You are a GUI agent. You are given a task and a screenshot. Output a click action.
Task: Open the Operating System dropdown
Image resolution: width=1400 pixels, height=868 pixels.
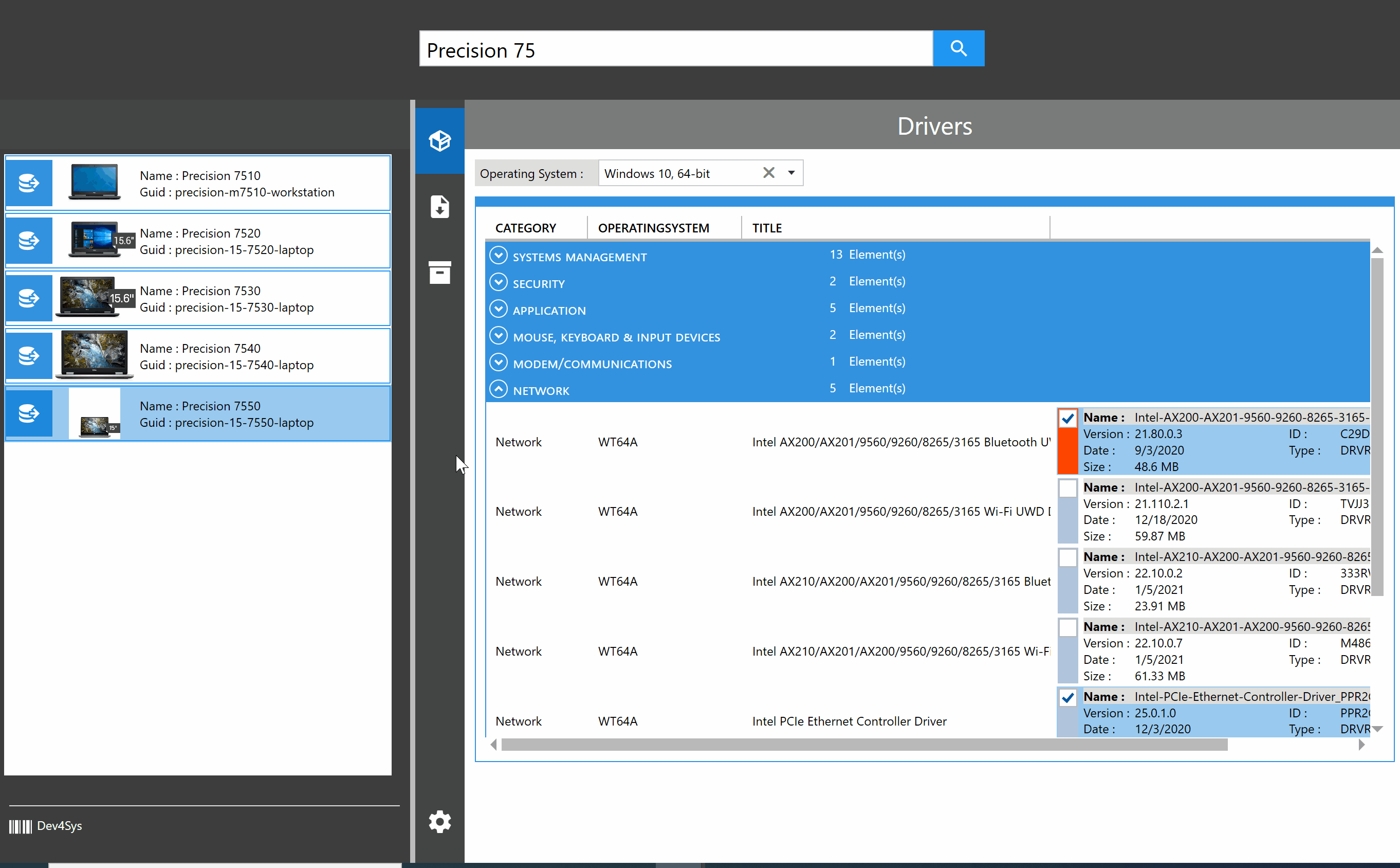coord(790,173)
